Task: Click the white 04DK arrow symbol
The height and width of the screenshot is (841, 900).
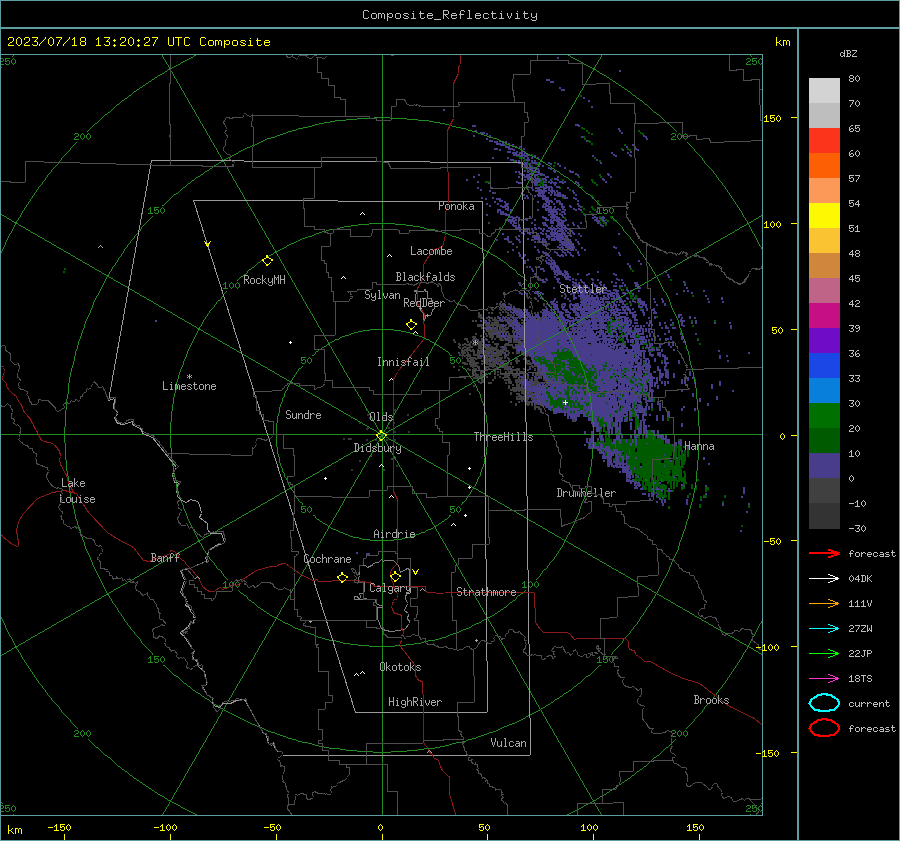Action: point(824,579)
